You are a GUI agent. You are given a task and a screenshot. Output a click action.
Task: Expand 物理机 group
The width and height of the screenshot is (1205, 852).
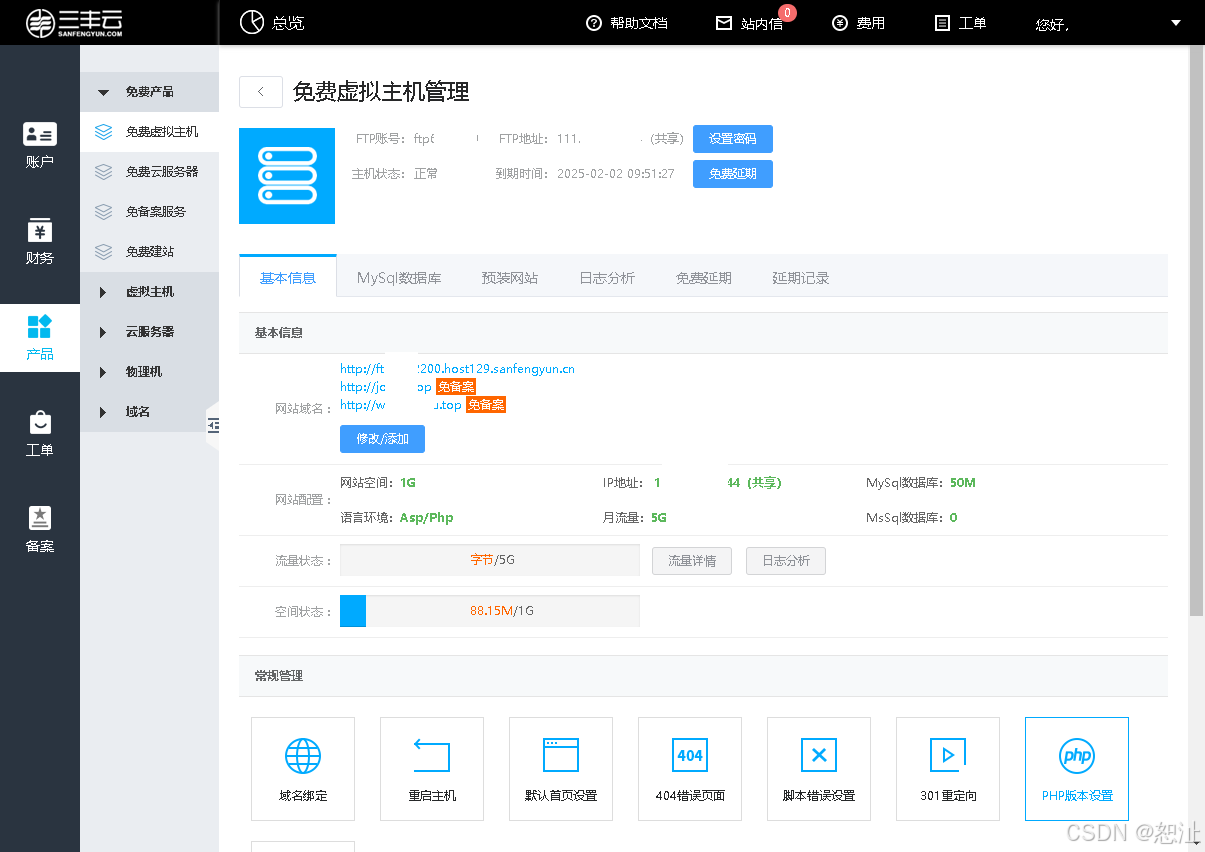[x=149, y=372]
